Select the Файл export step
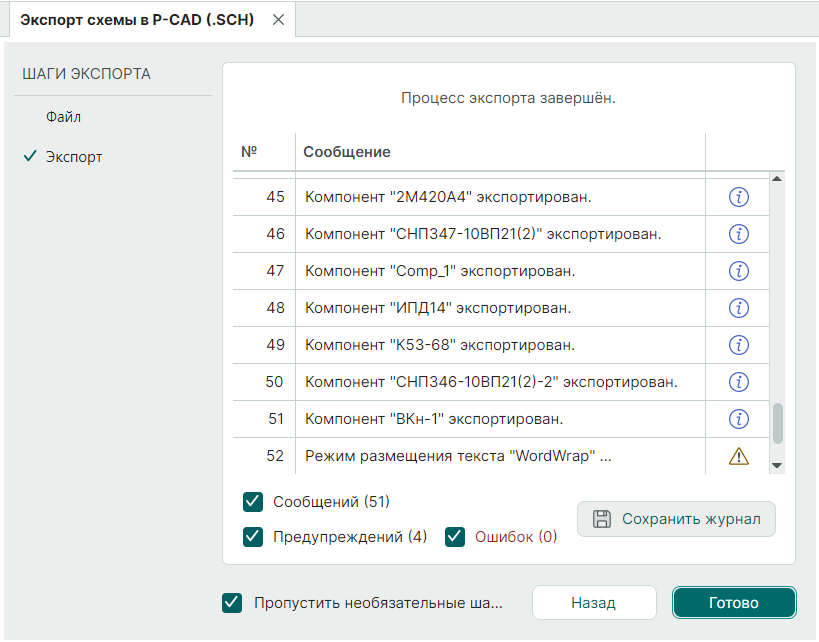819x642 pixels. (63, 117)
